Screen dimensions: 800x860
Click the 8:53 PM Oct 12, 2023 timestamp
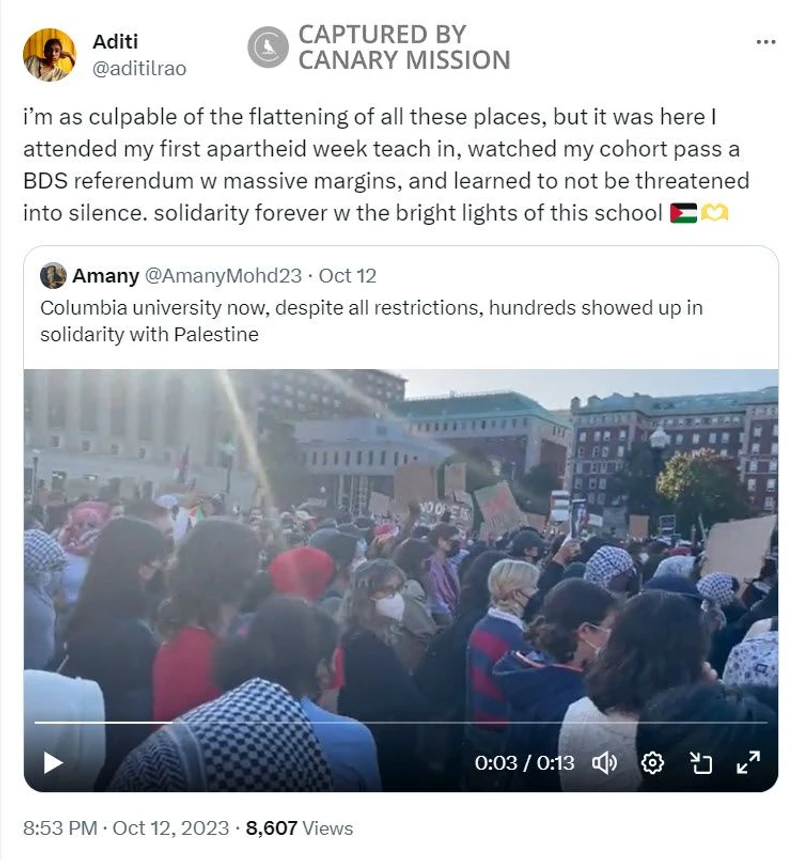[x=126, y=828]
